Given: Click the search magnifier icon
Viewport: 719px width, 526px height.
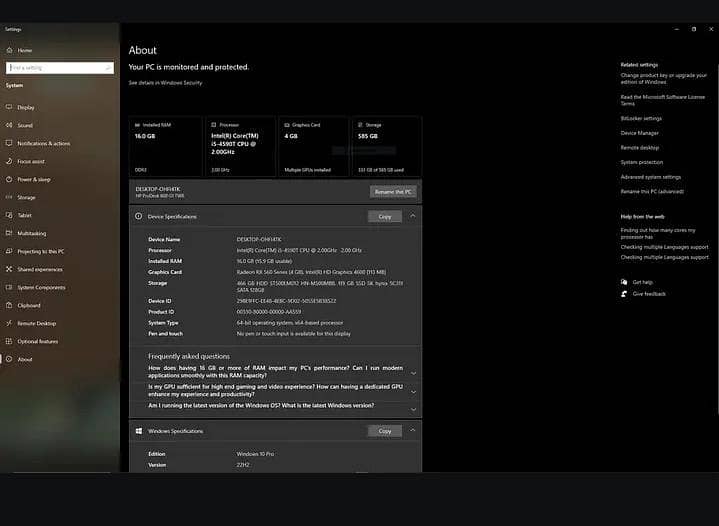Looking at the screenshot, I should point(108,68).
